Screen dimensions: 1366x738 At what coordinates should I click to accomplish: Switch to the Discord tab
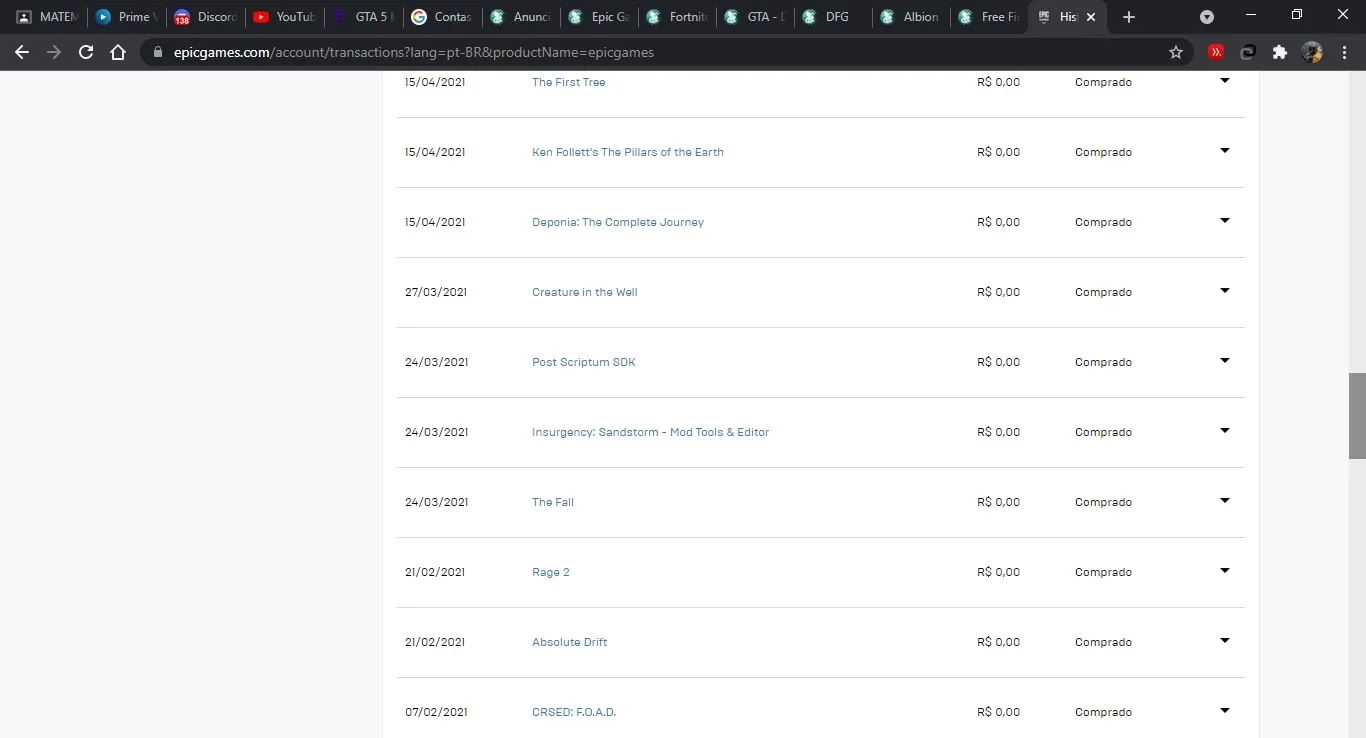[204, 17]
